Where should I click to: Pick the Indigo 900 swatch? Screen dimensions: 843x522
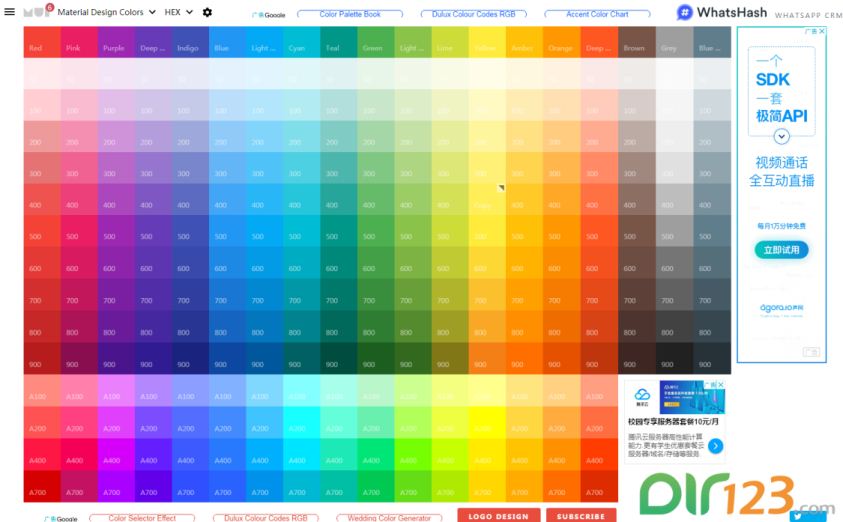[x=190, y=358]
